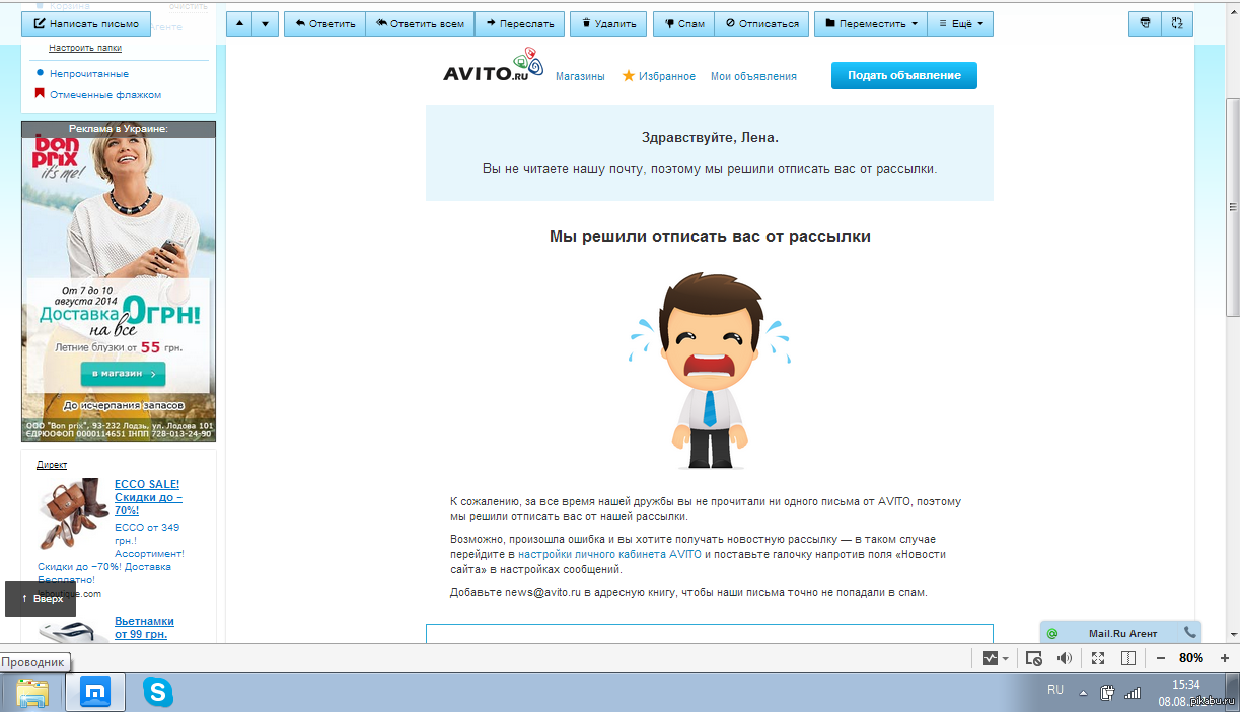Click the @ icon in Mail.Ru Агент

[x=1052, y=633]
